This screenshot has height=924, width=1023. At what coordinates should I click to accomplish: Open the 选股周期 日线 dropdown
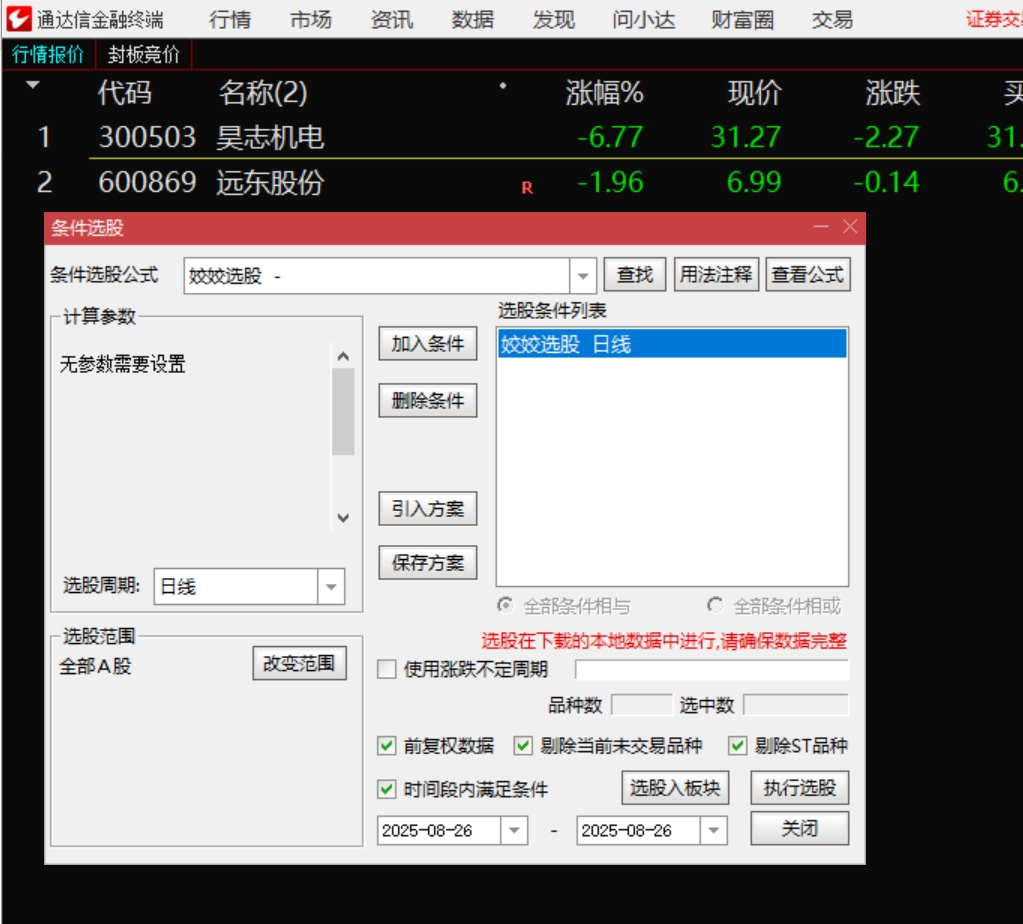[x=331, y=587]
